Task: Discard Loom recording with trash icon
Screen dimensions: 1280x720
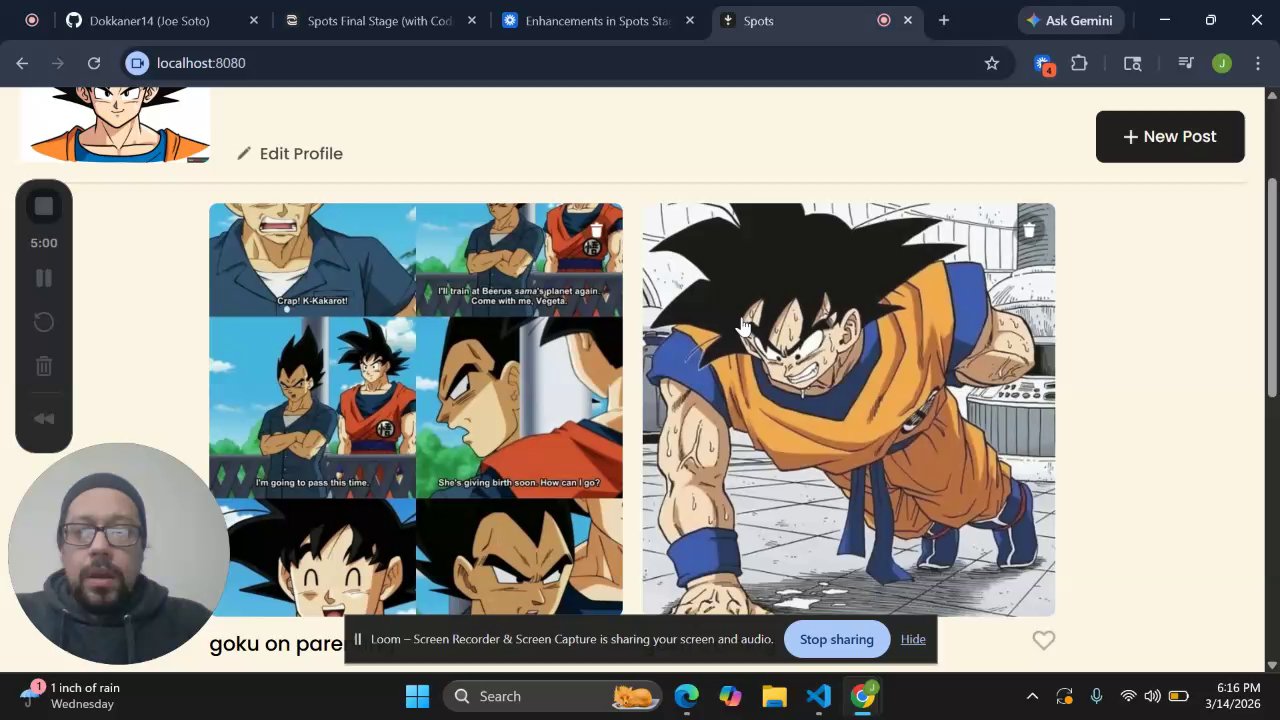Action: [44, 366]
